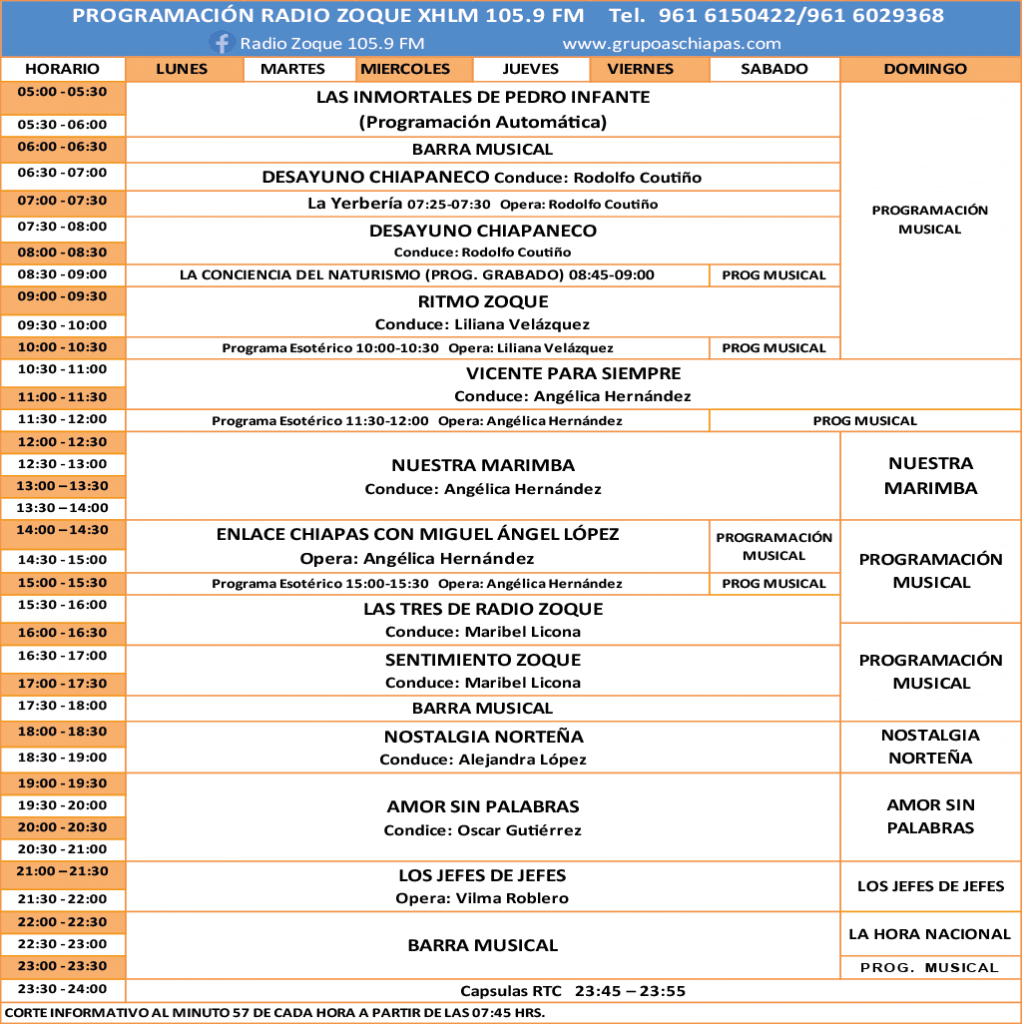Viewport: 1022px width, 1024px height.
Task: Click Conduce: Maribel Licona under Sentimiento Zoque
Action: (x=483, y=683)
